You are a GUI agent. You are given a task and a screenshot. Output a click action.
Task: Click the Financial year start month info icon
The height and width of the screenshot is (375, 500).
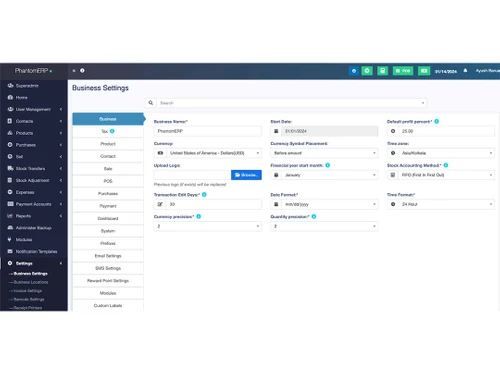coord(328,165)
